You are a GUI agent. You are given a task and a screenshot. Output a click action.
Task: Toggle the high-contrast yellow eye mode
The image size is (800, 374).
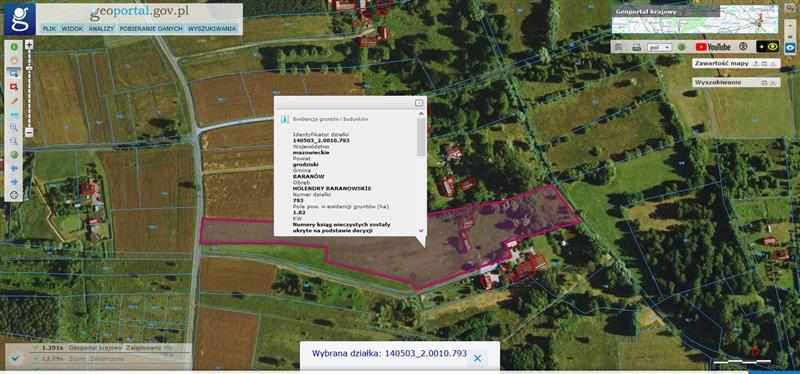click(768, 46)
